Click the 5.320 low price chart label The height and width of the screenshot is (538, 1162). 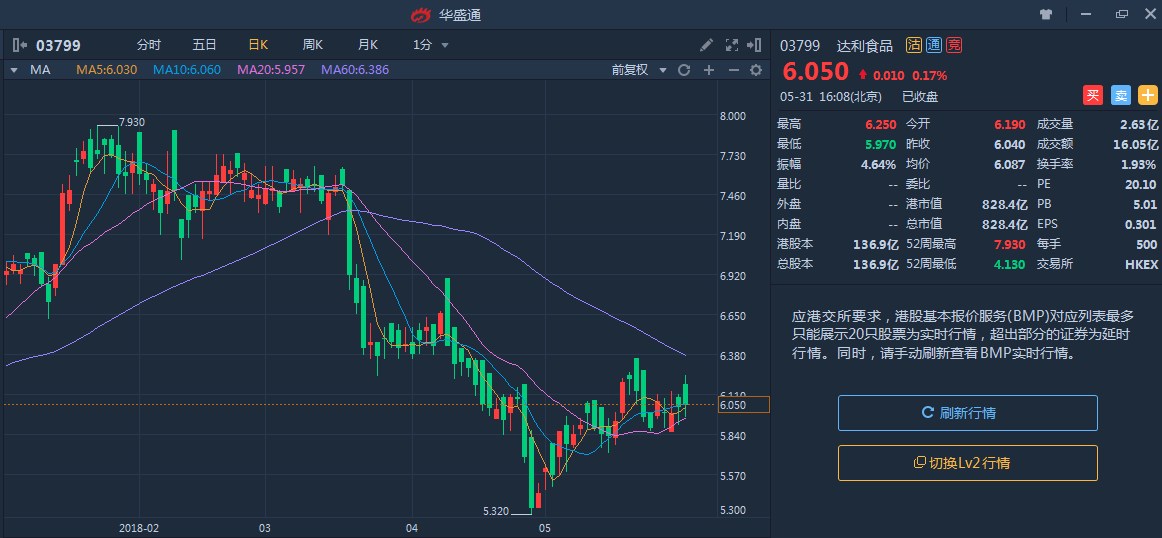(496, 511)
